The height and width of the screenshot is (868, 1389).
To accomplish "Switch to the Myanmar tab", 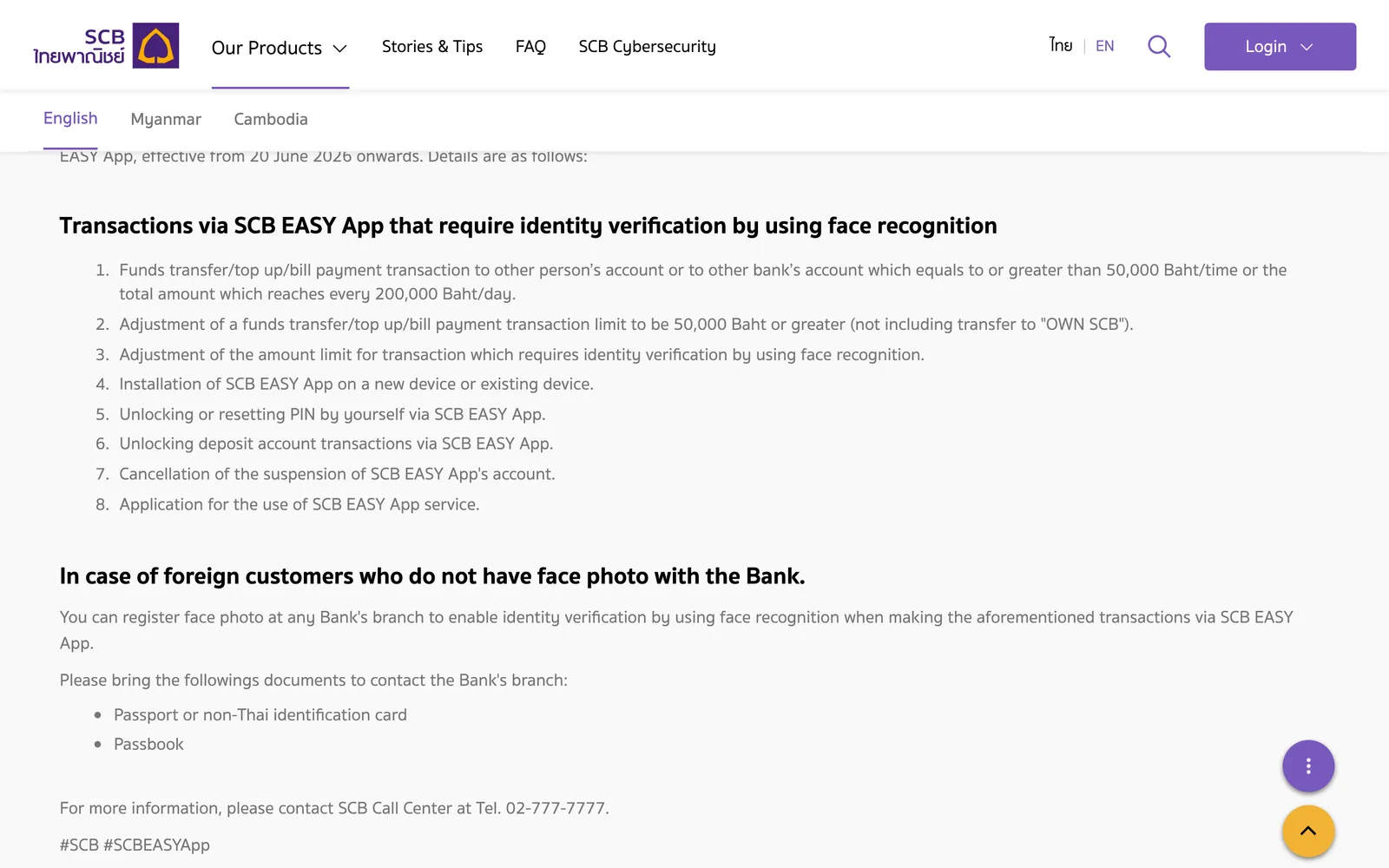I will [166, 120].
